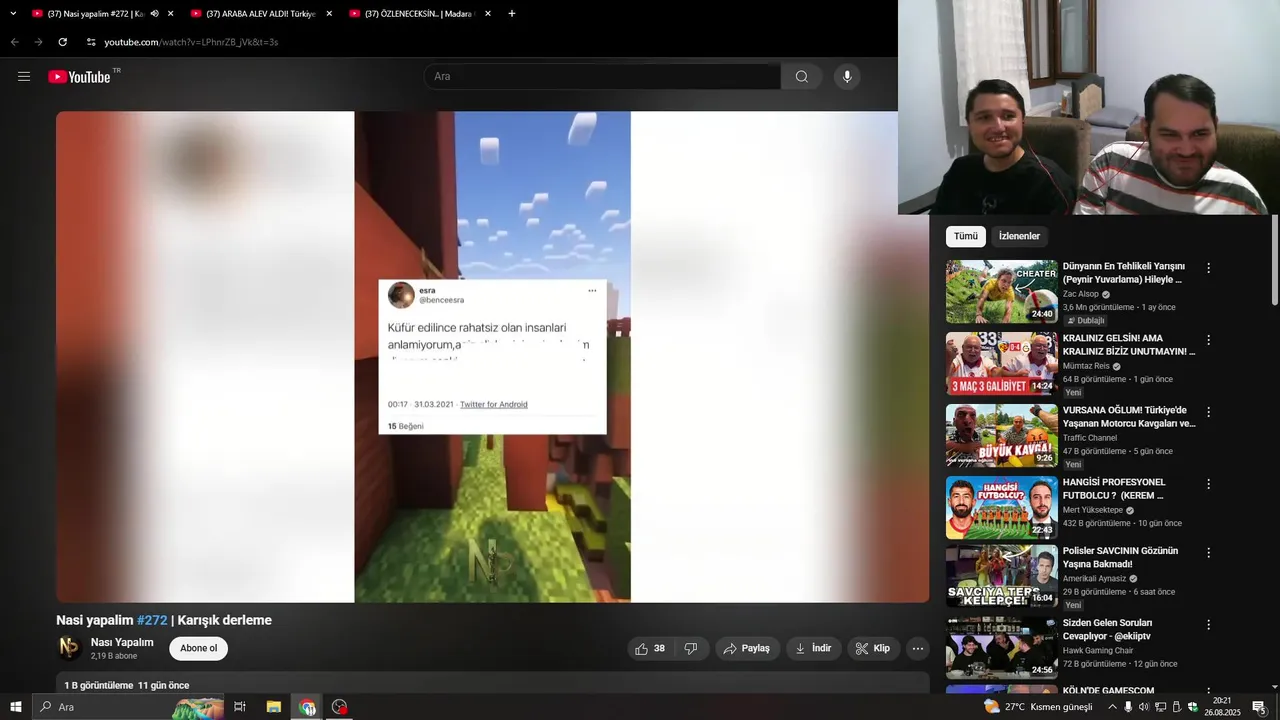
Task: Go back with browser back arrow
Action: coord(14,42)
